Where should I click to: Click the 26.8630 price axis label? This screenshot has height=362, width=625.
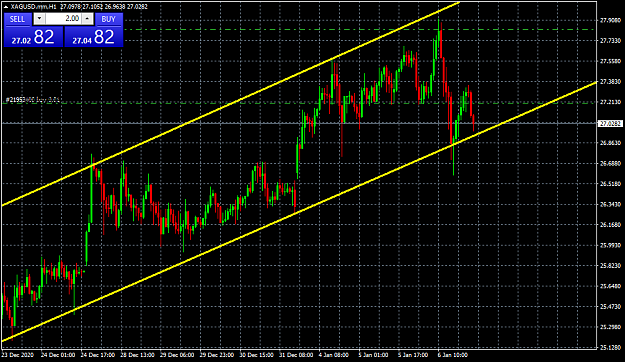pos(610,143)
